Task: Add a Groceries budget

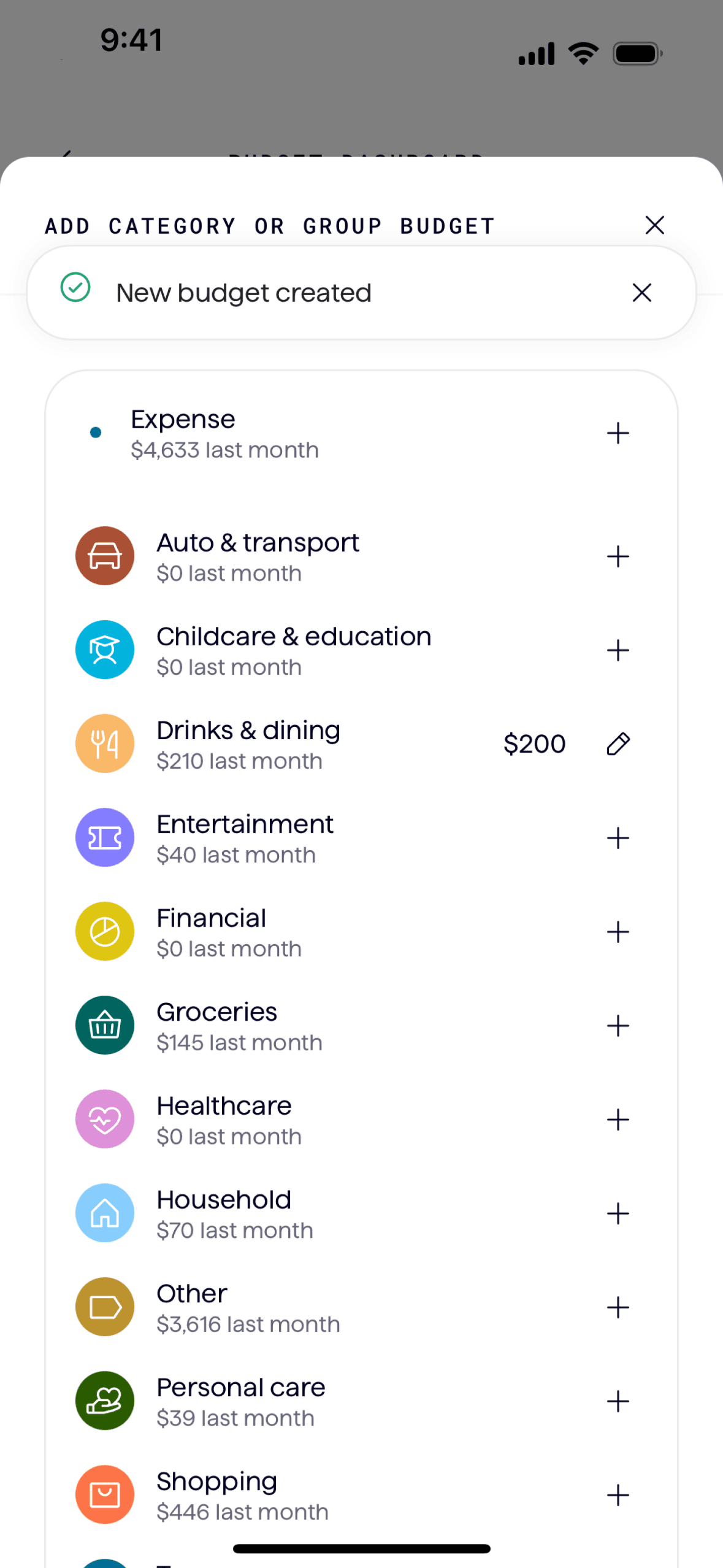Action: (x=618, y=1026)
